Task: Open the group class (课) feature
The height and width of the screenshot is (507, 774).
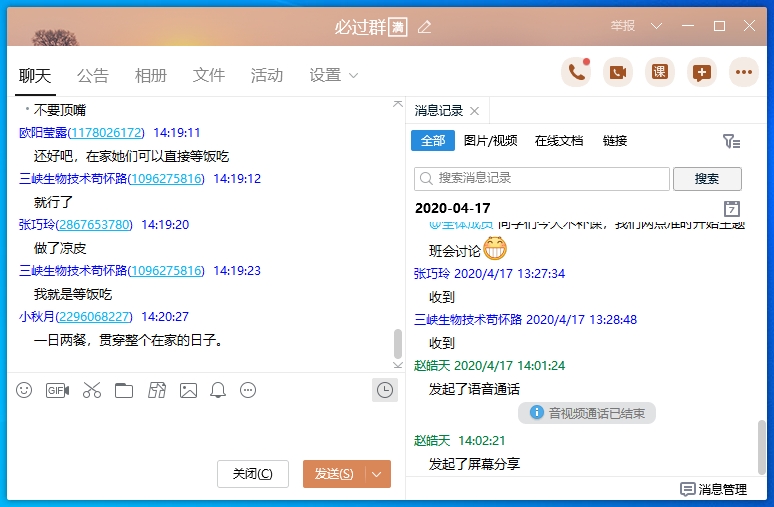Action: (660, 72)
